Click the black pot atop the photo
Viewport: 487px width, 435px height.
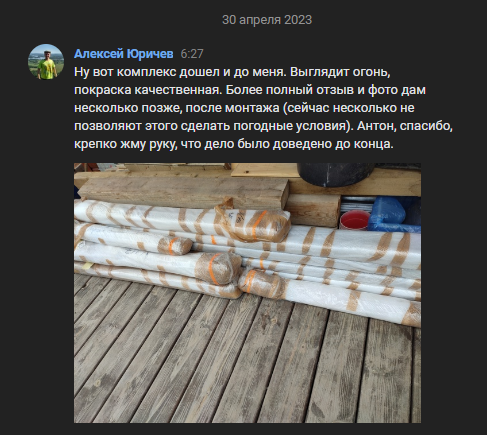[x=335, y=174]
